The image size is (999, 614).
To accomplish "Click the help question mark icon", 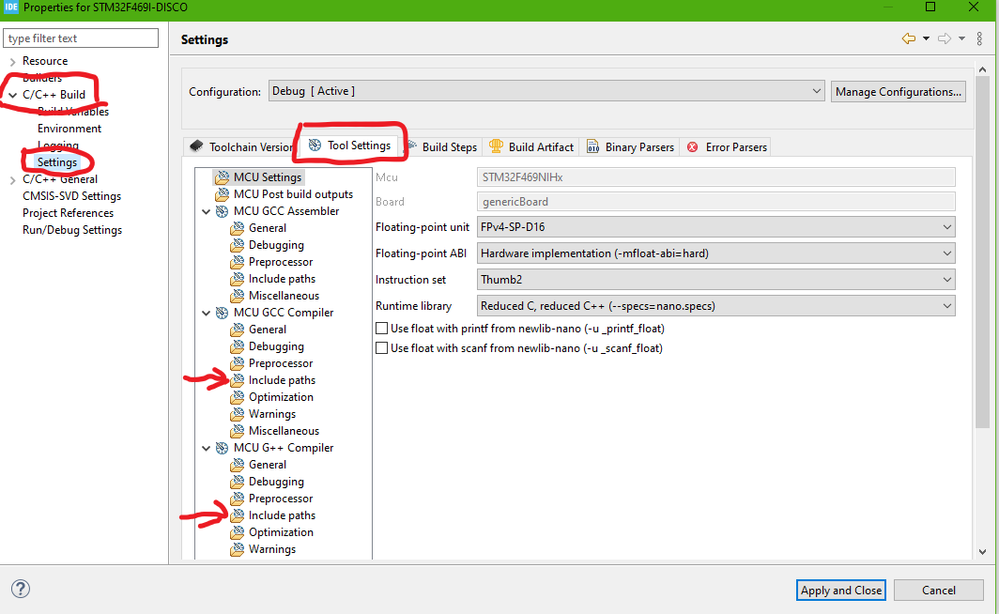I will coord(20,589).
